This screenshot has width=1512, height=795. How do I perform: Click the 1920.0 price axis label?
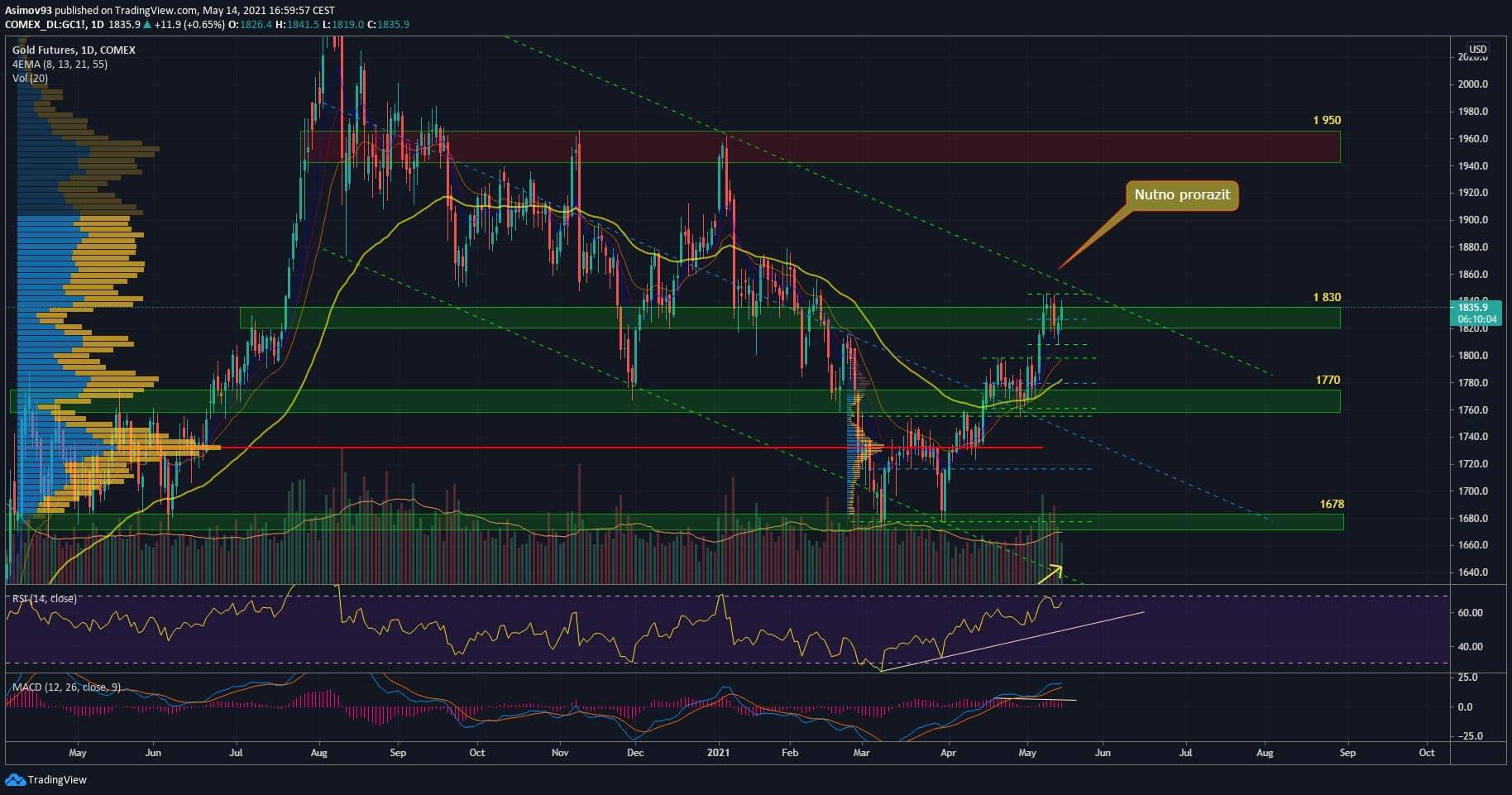click(x=1472, y=193)
